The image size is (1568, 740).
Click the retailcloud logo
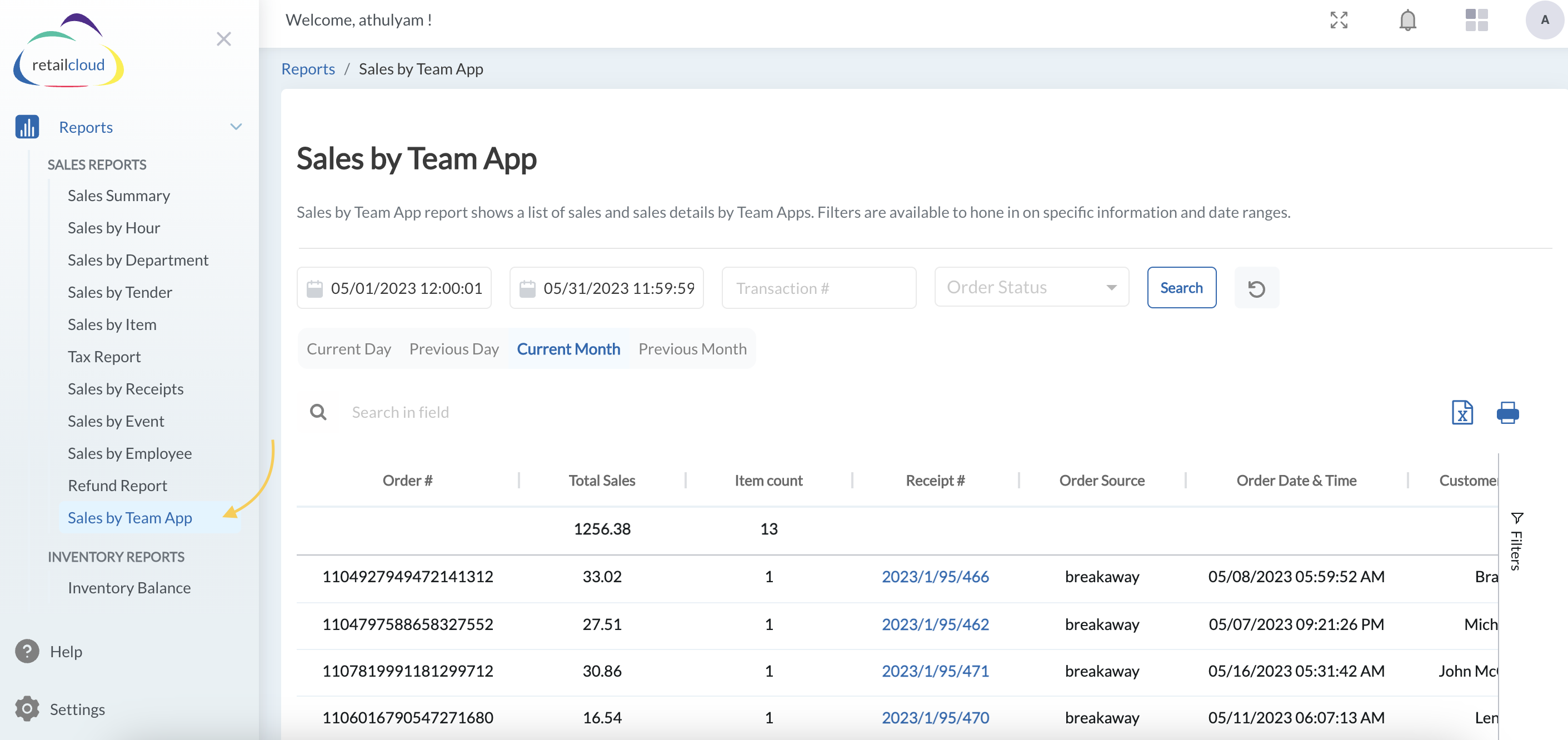(68, 51)
